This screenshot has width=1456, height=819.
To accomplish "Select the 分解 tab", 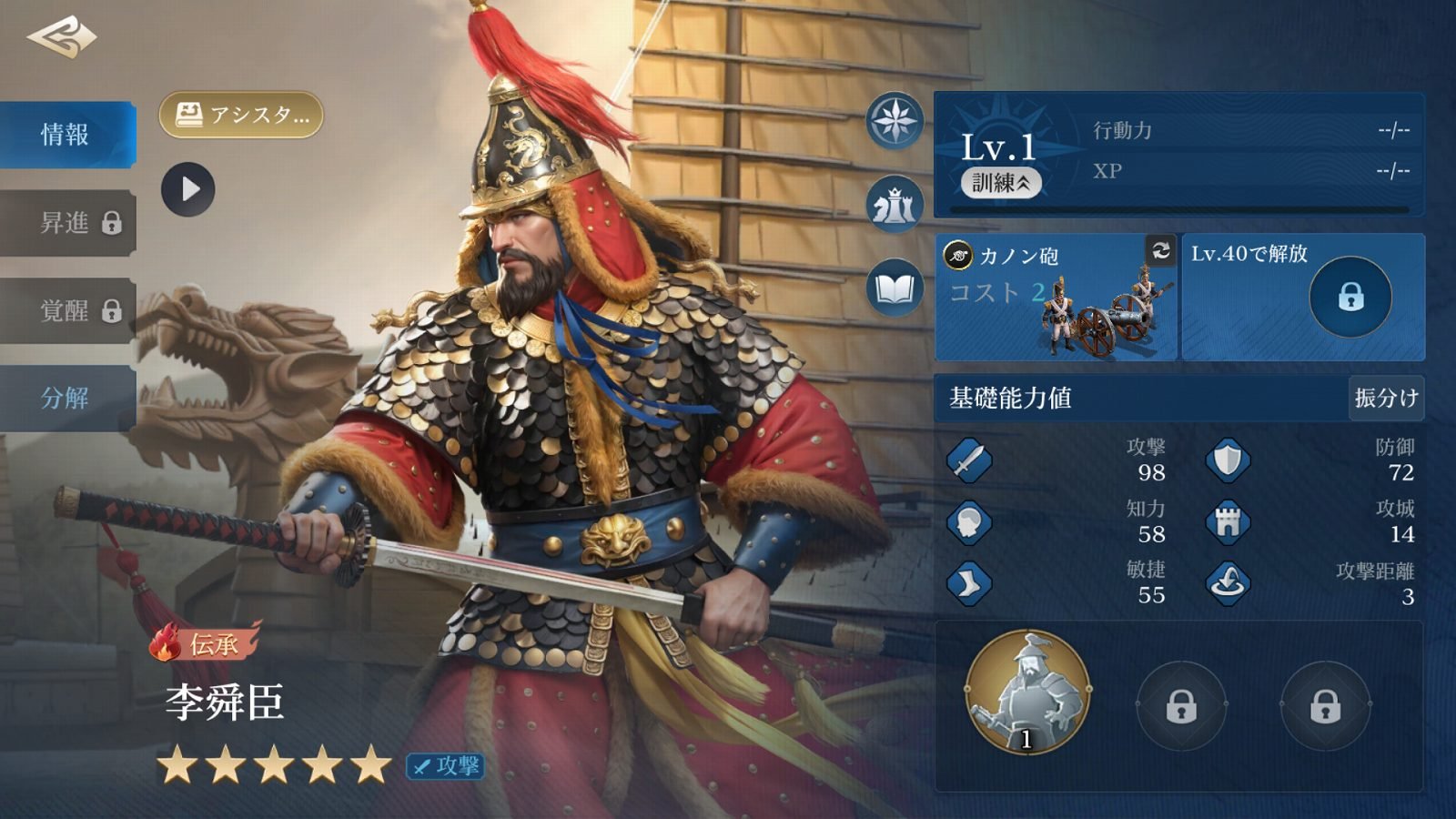I will pyautogui.click(x=67, y=399).
